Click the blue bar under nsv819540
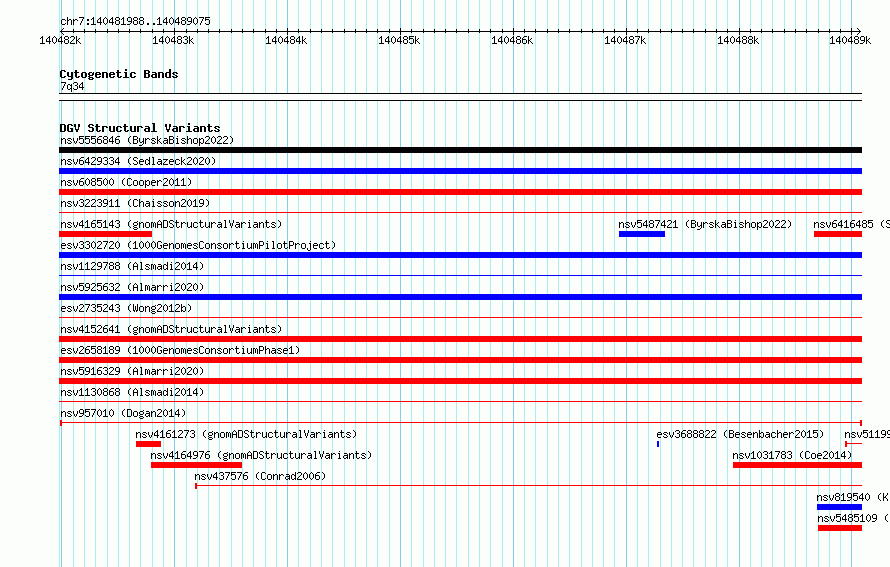This screenshot has width=890, height=567. click(x=839, y=507)
